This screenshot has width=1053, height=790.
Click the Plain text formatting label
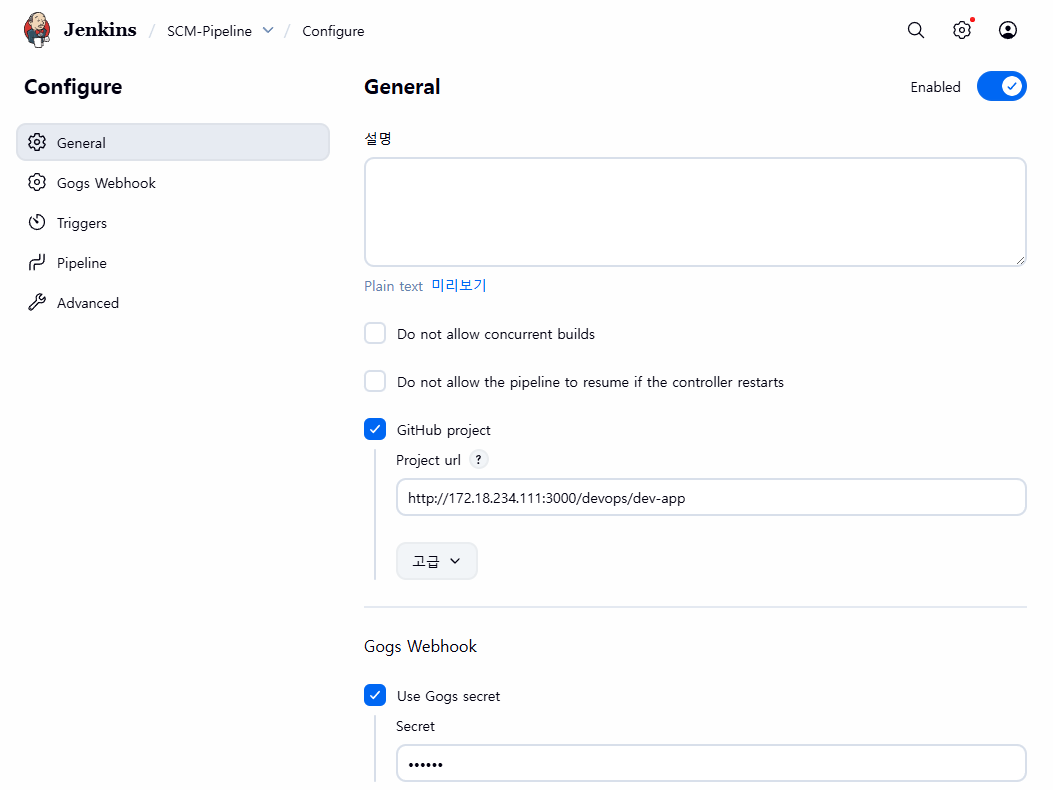pos(394,286)
